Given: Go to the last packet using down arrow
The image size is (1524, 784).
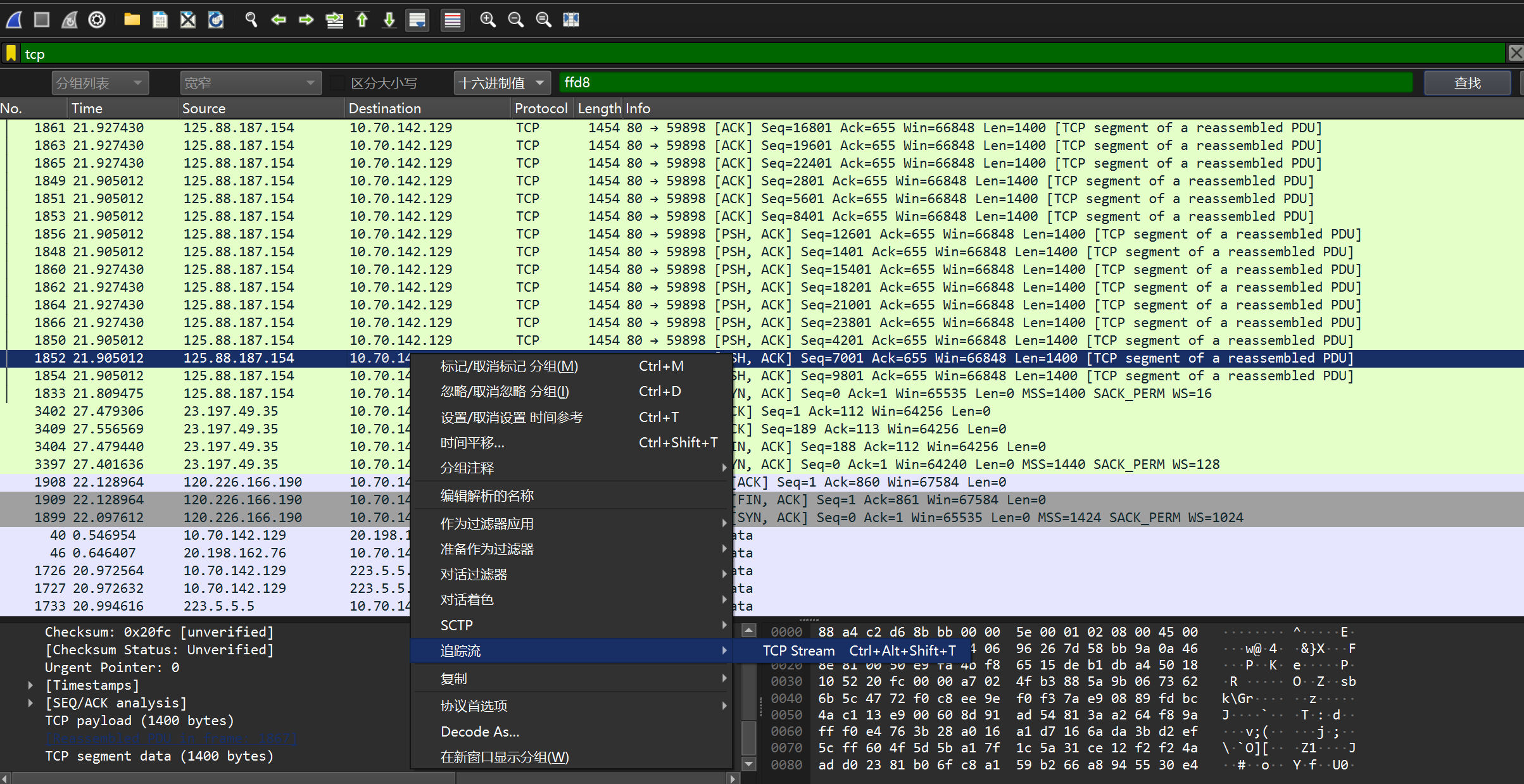Looking at the screenshot, I should 389,20.
